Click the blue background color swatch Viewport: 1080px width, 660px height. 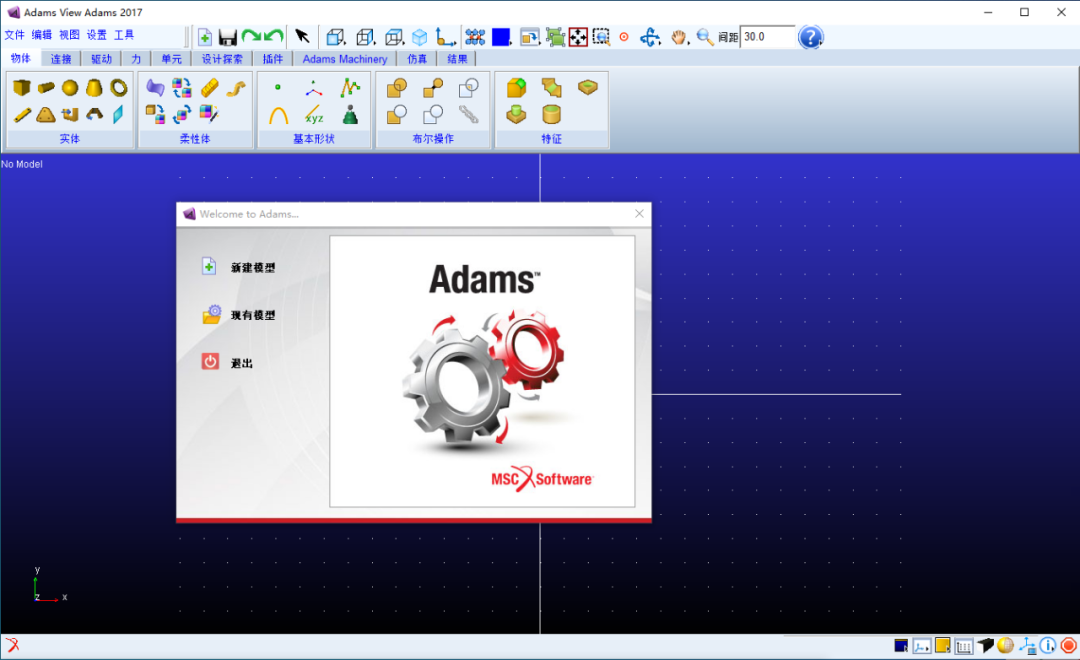pos(501,37)
